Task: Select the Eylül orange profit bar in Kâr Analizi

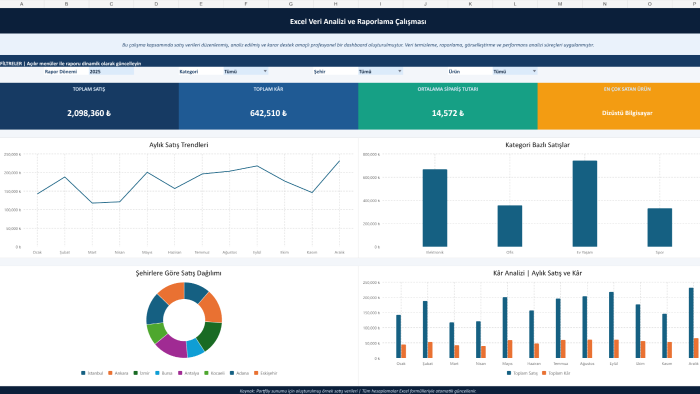Action: click(617, 349)
